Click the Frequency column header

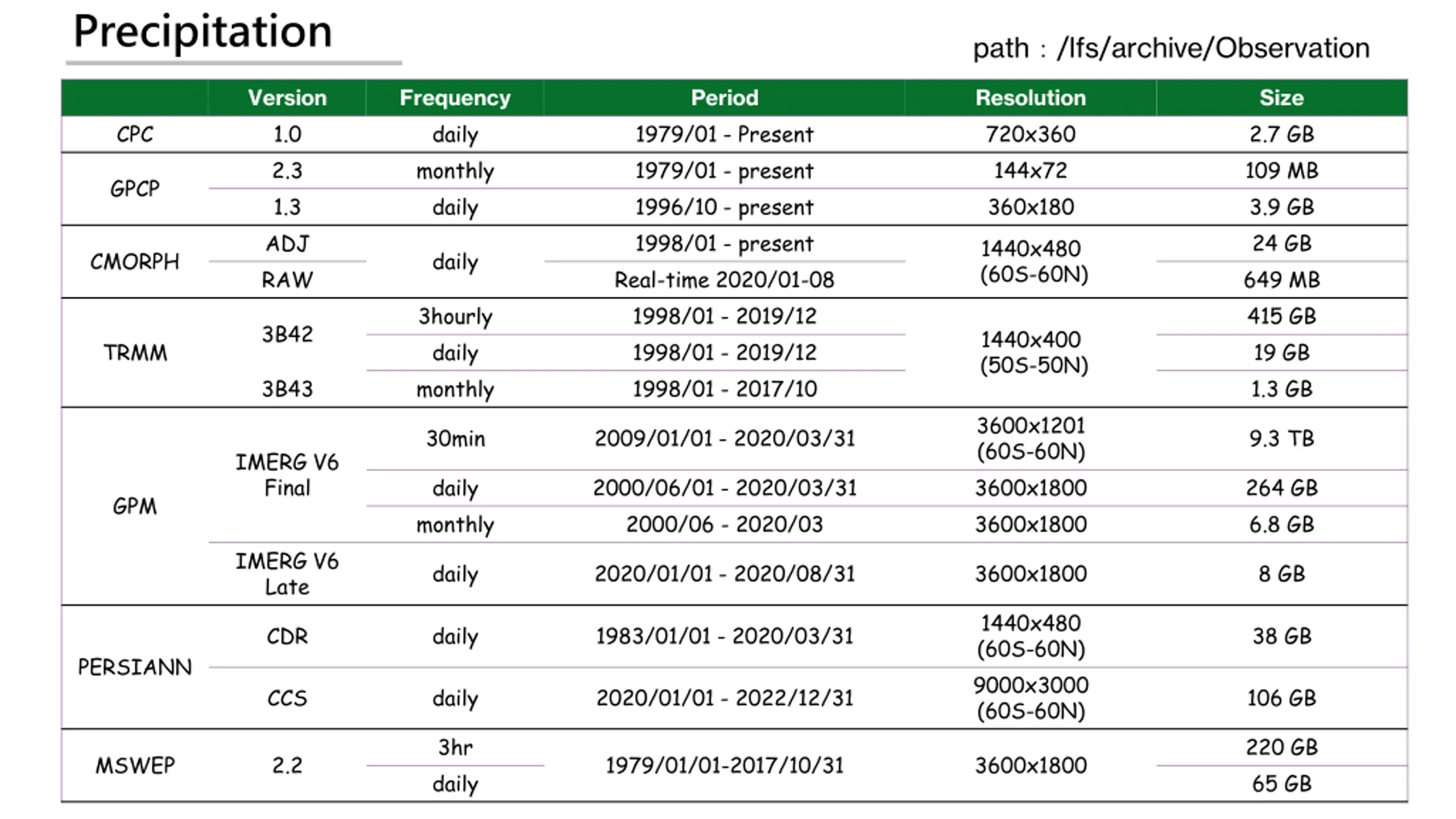(455, 98)
